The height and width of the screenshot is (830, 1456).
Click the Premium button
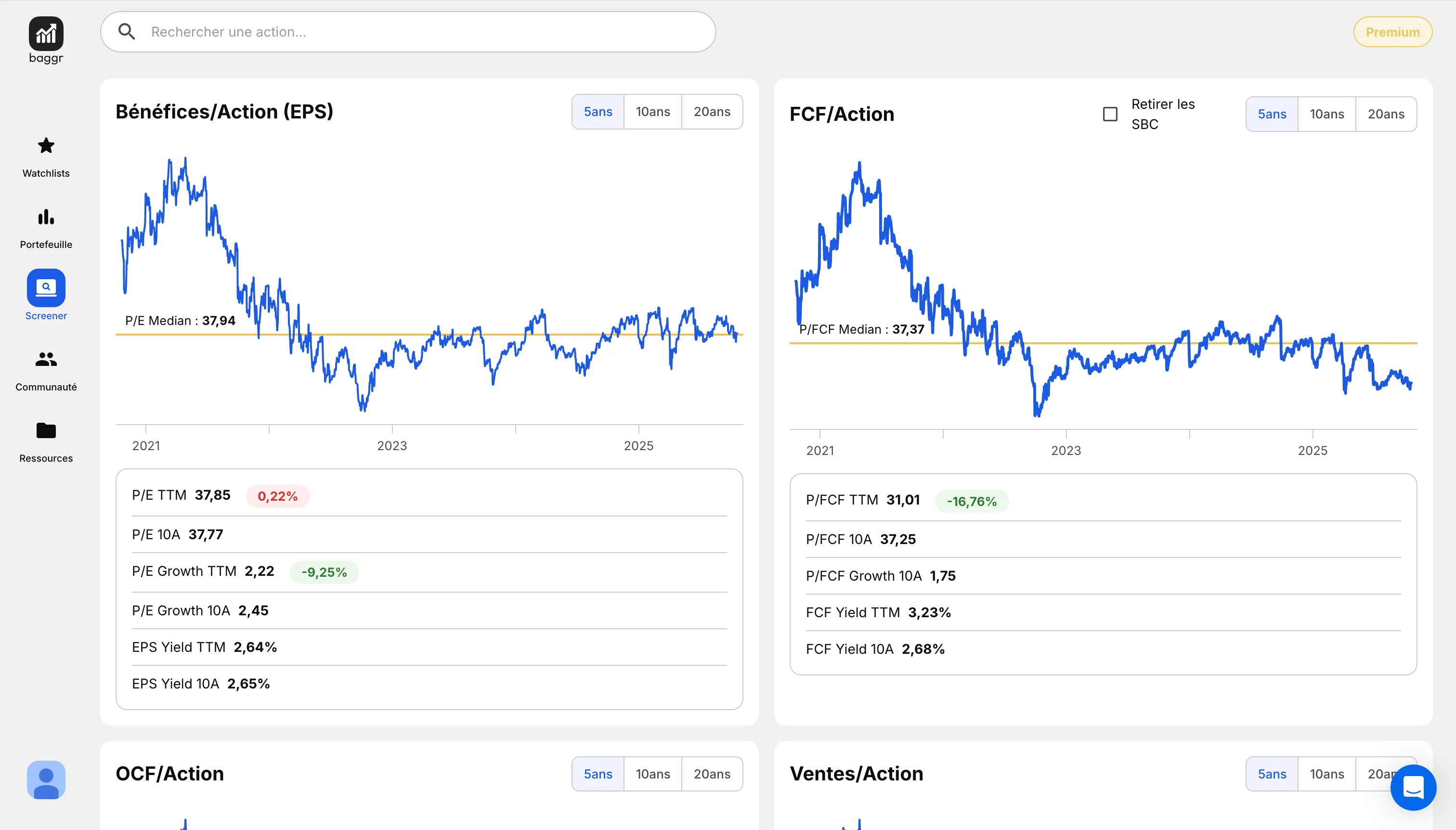tap(1392, 32)
